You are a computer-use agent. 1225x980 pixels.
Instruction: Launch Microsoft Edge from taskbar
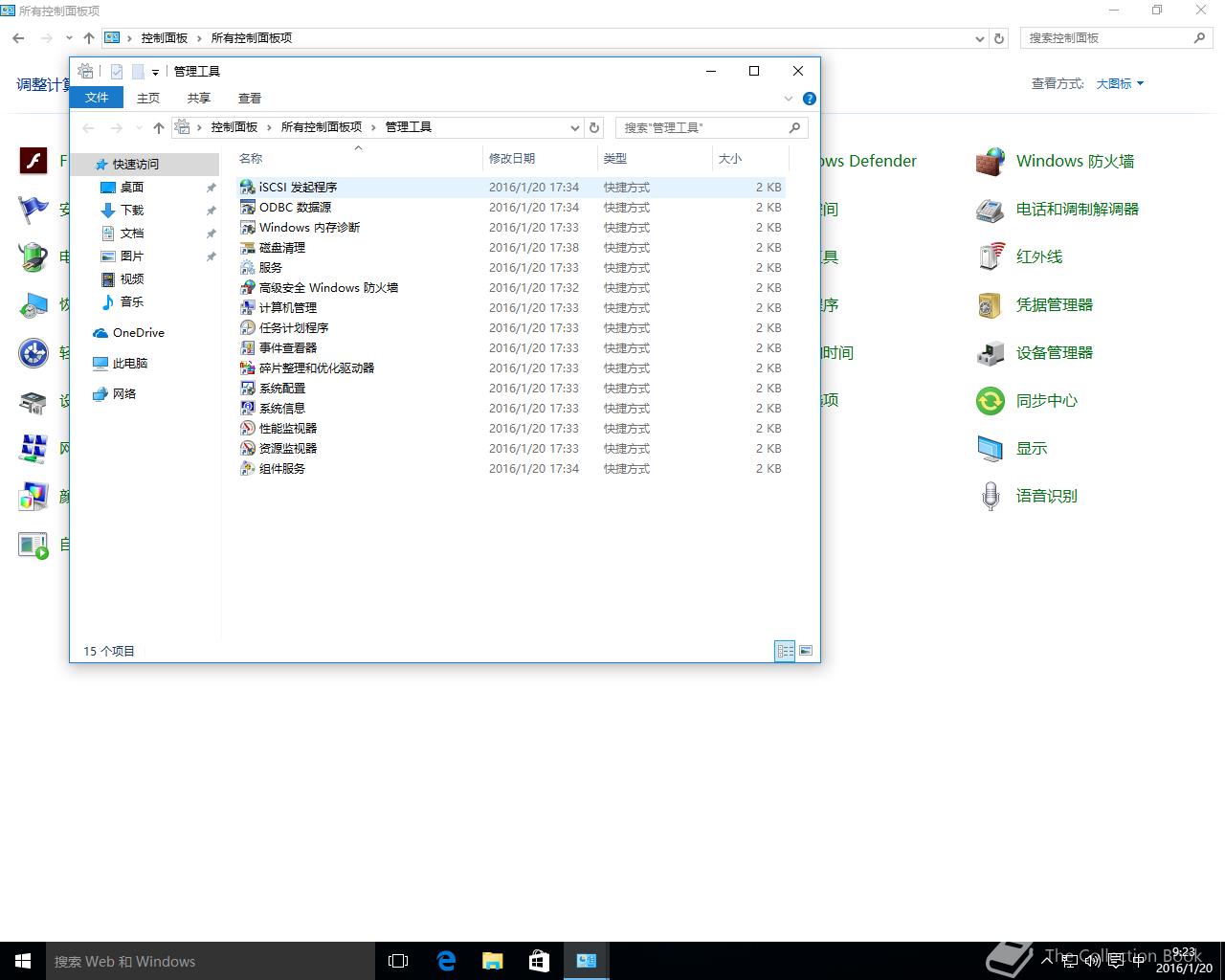(x=446, y=961)
